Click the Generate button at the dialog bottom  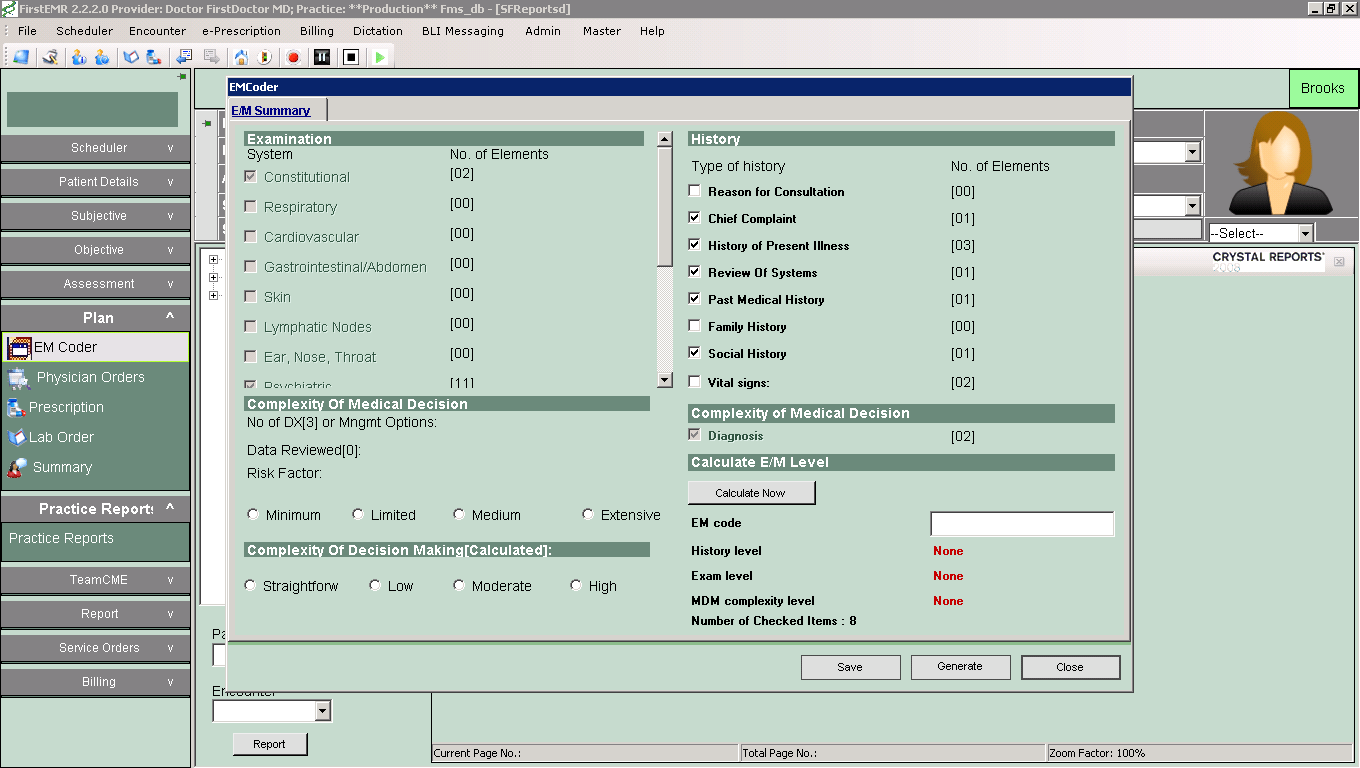tap(959, 666)
